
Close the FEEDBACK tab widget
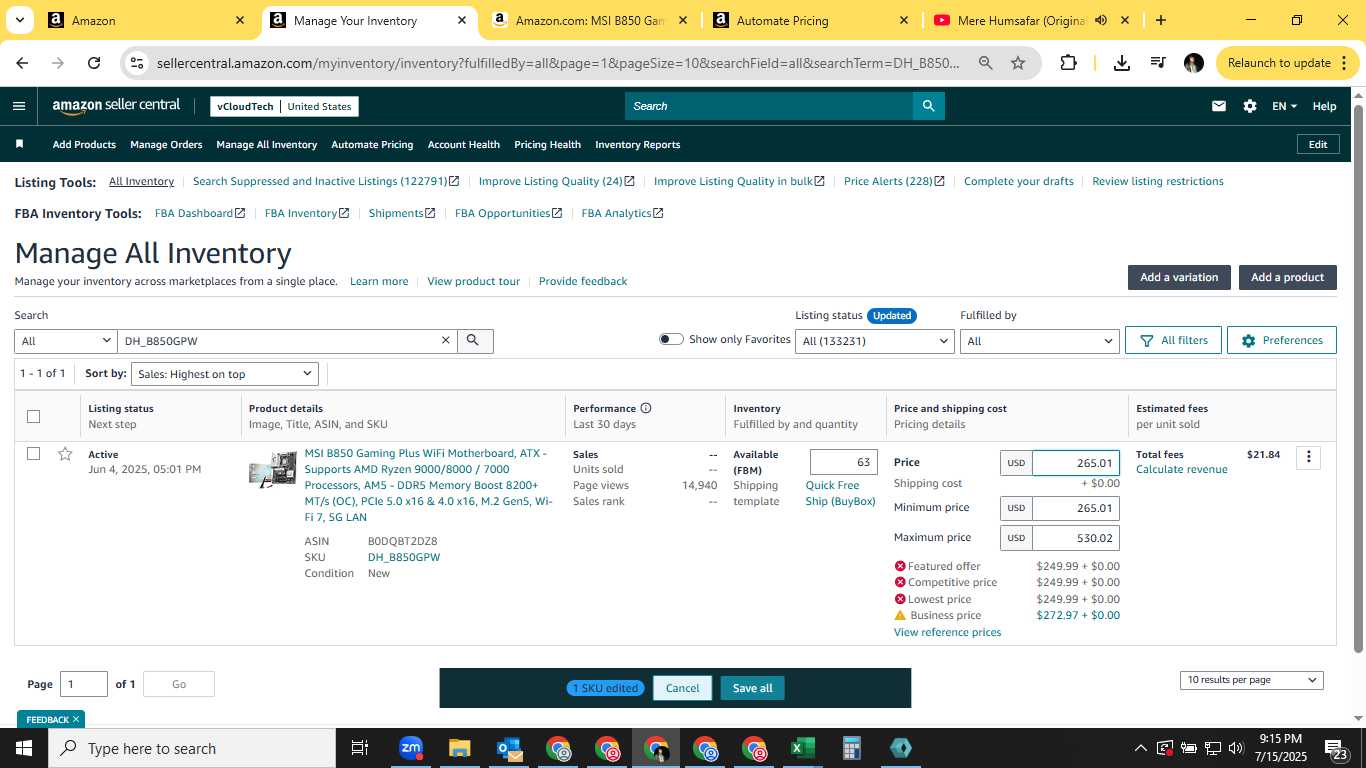(x=75, y=719)
